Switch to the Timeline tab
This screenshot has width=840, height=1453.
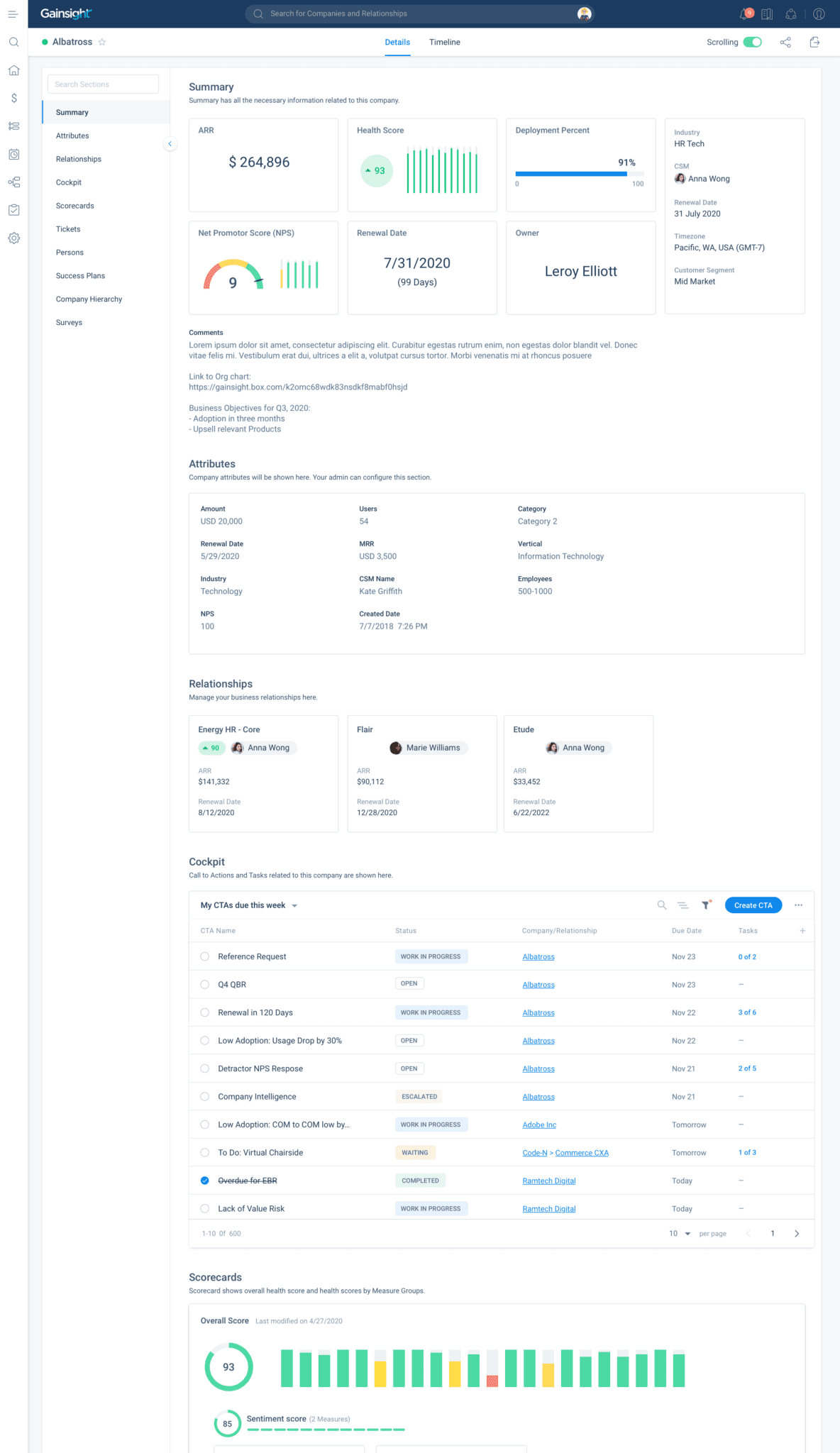[x=445, y=43]
